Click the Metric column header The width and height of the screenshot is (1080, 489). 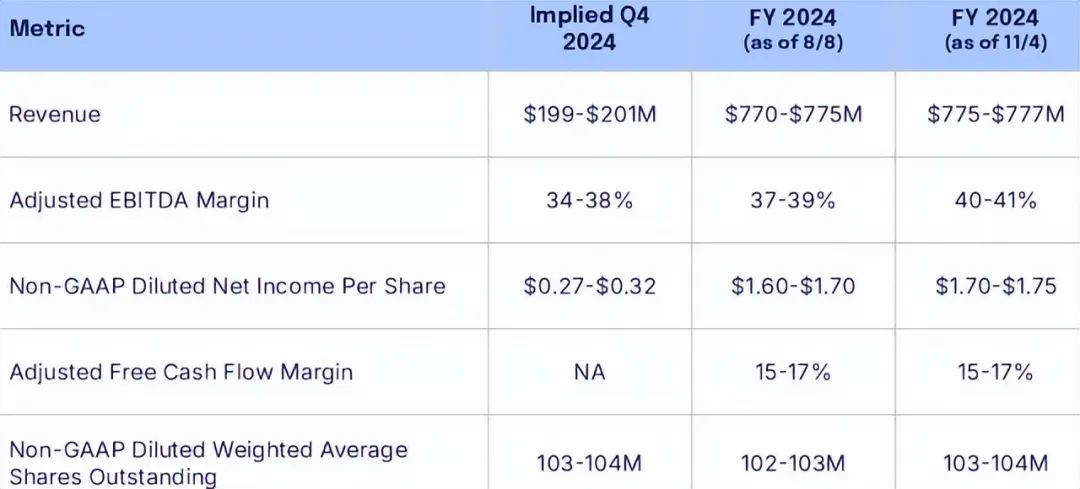point(47,28)
